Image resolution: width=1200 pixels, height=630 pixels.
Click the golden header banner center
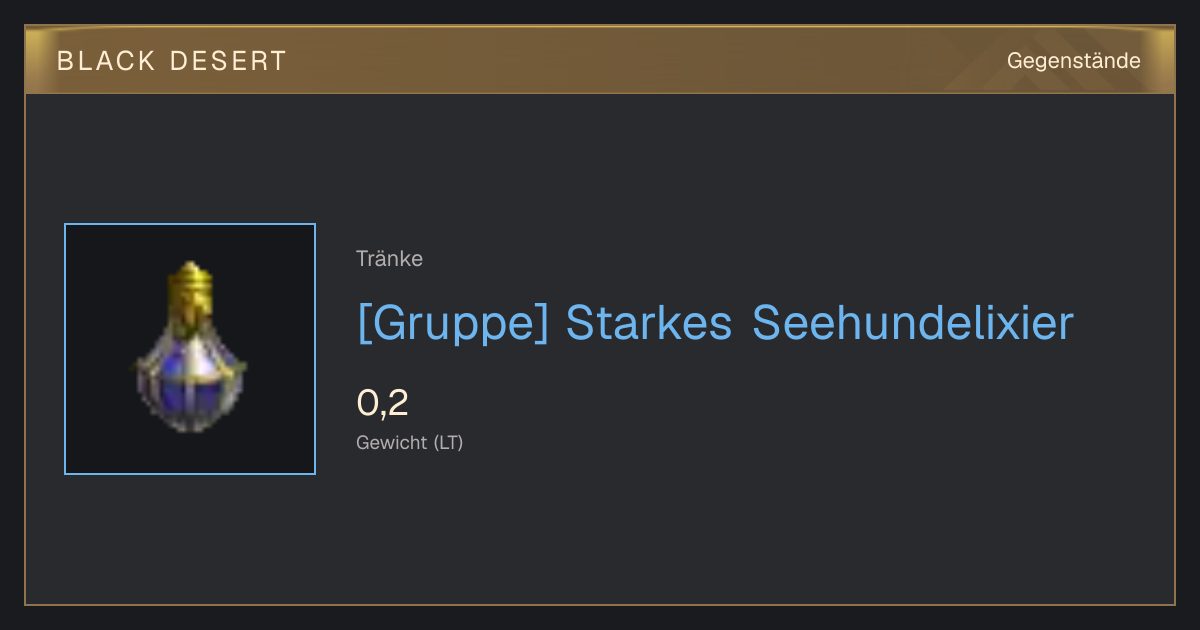point(600,61)
